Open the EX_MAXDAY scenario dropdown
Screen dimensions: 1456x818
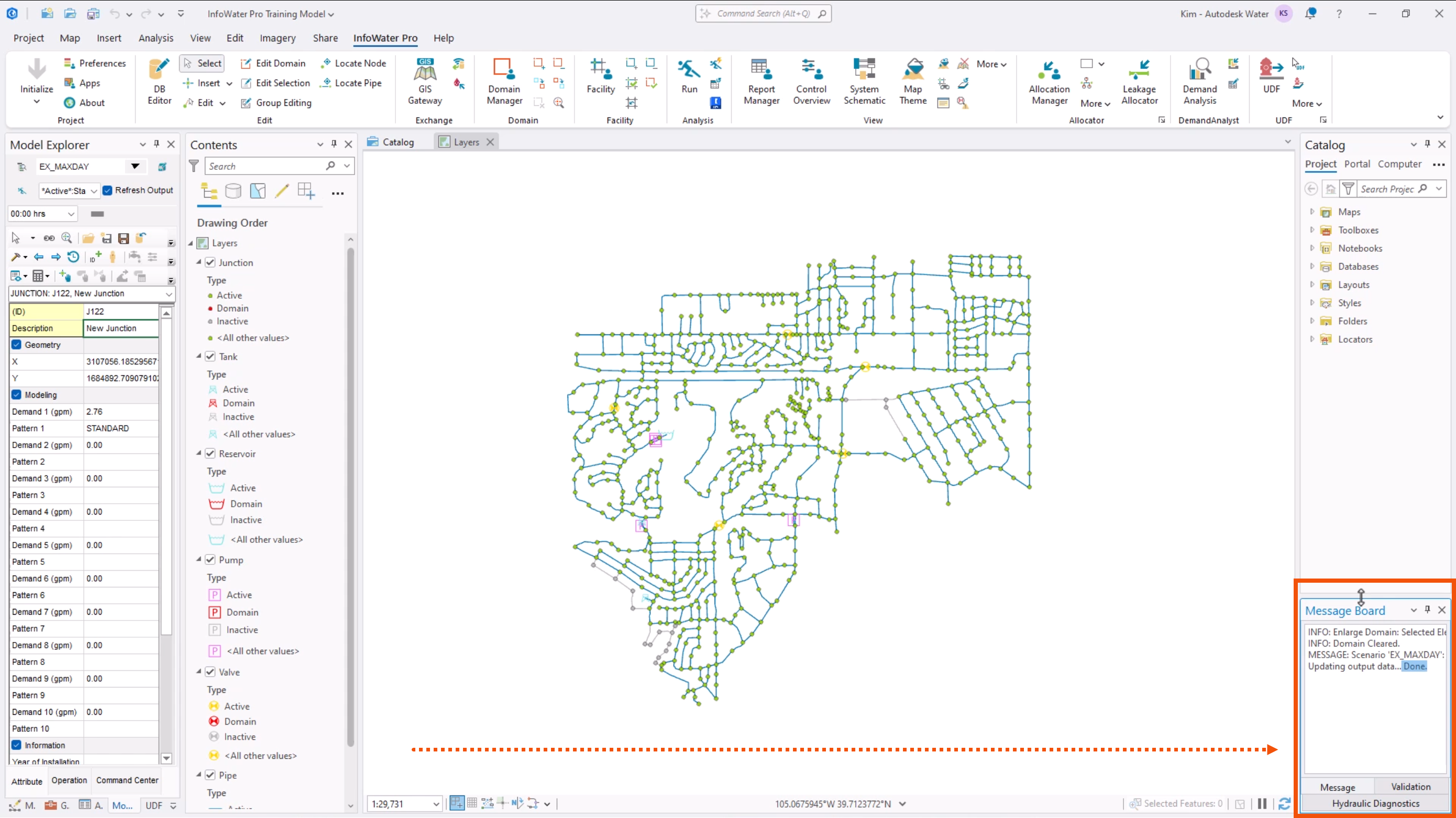pos(135,166)
